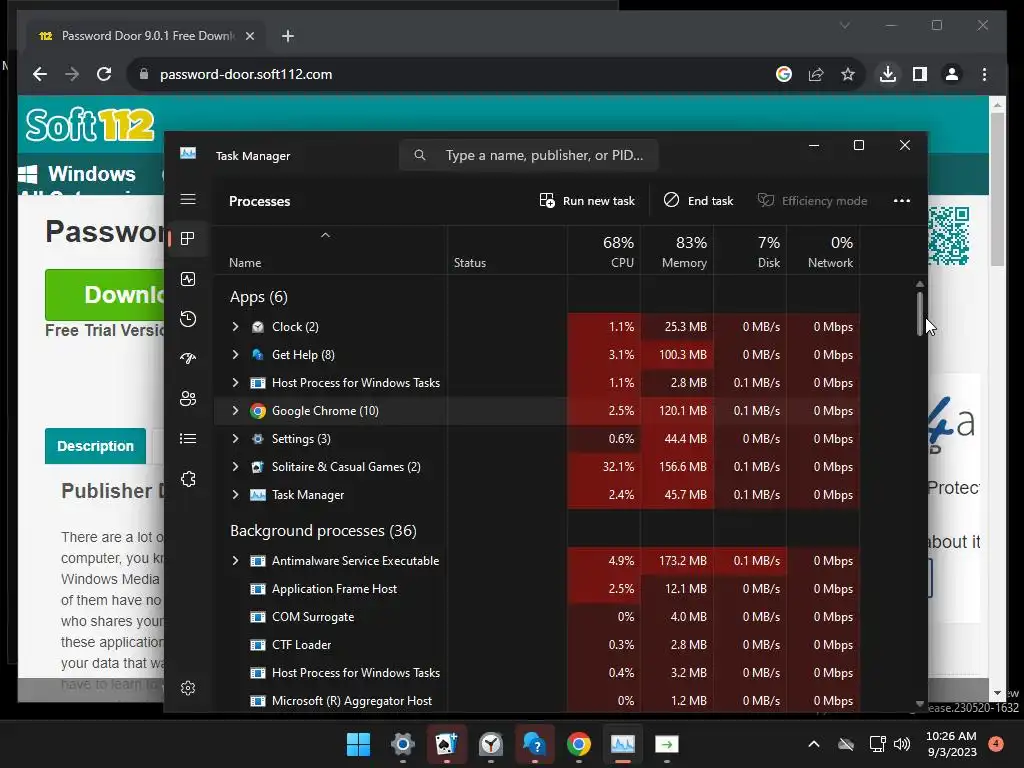The height and width of the screenshot is (768, 1024).
Task: Expand the Task Manager process row
Action: 235,495
